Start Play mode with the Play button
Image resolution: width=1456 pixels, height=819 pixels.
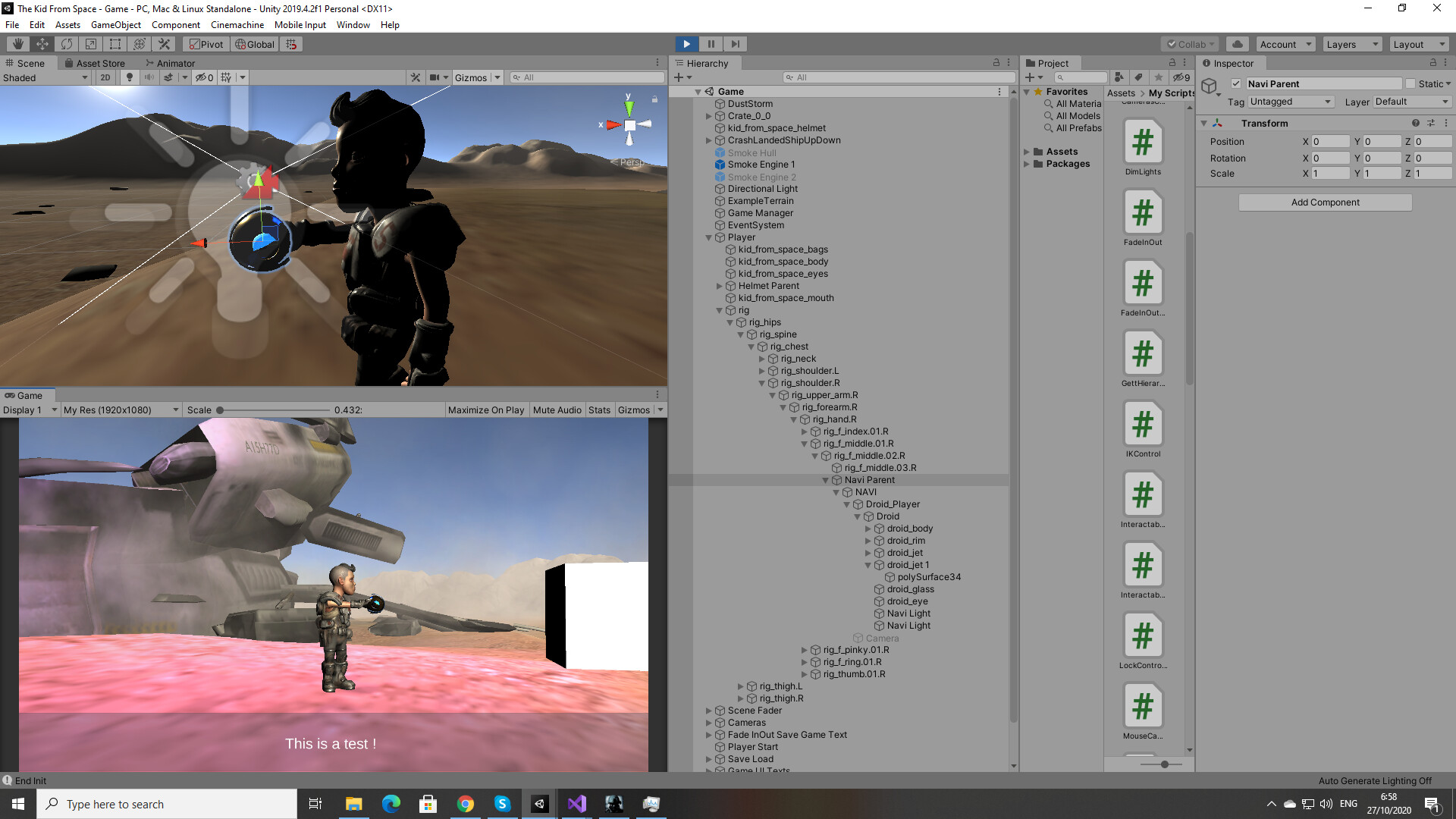pyautogui.click(x=686, y=44)
